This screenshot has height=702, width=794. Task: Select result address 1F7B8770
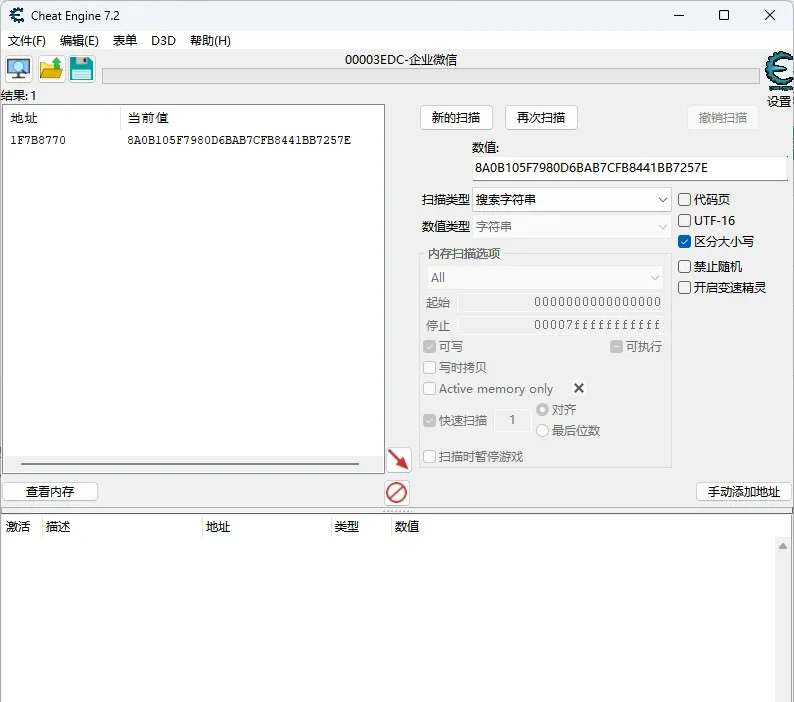click(x=38, y=140)
